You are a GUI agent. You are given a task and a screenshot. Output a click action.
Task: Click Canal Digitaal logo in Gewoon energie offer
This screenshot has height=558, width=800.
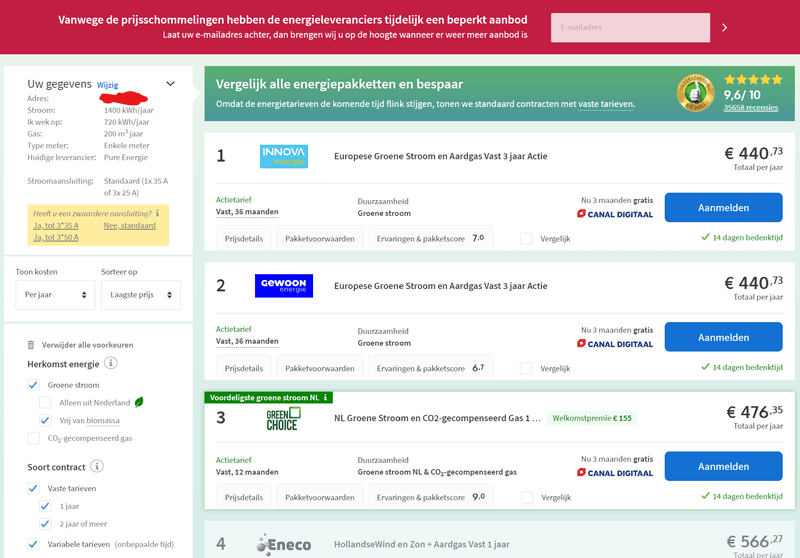615,344
